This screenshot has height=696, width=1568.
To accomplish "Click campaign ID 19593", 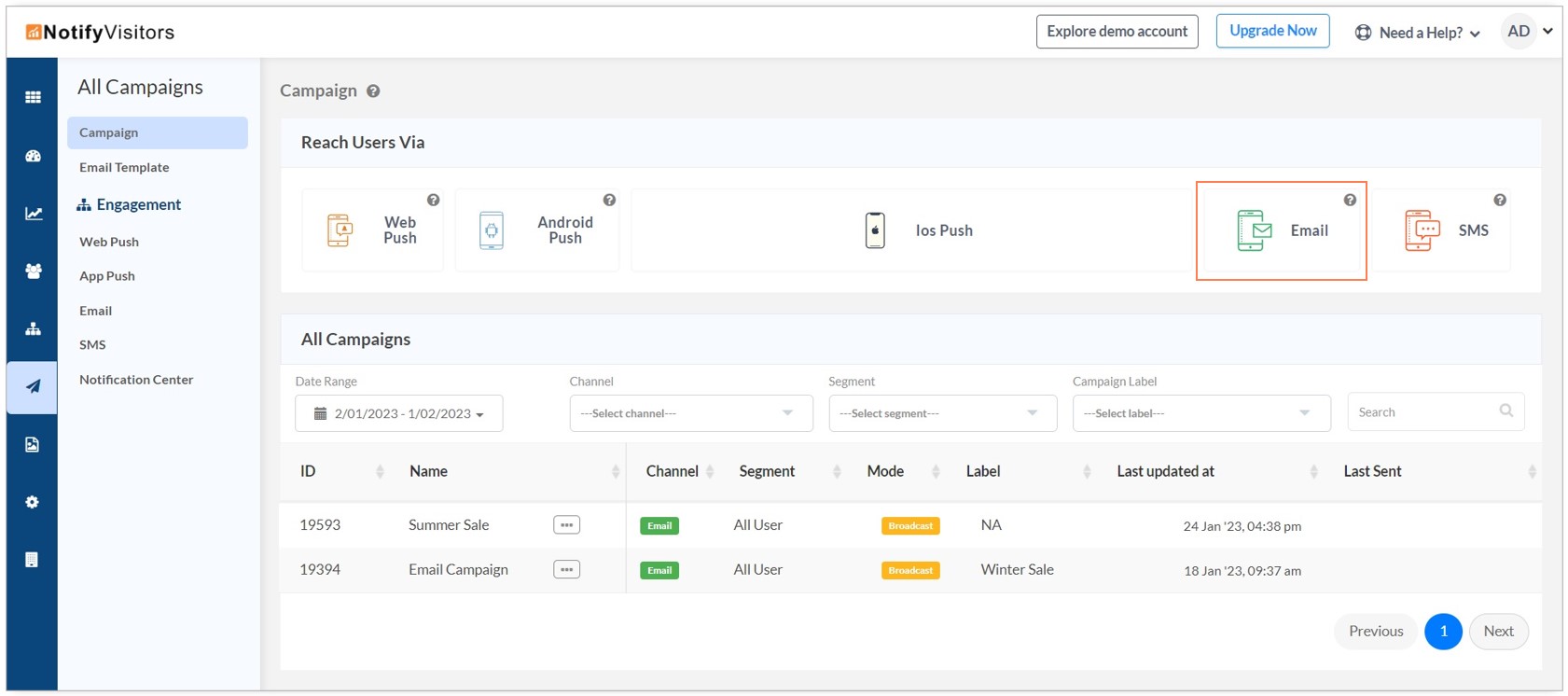I will (320, 525).
